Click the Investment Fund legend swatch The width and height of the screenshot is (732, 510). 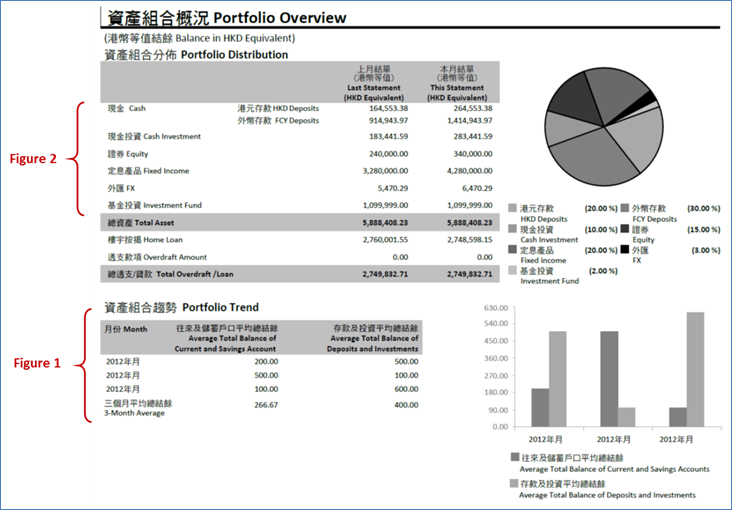513,270
